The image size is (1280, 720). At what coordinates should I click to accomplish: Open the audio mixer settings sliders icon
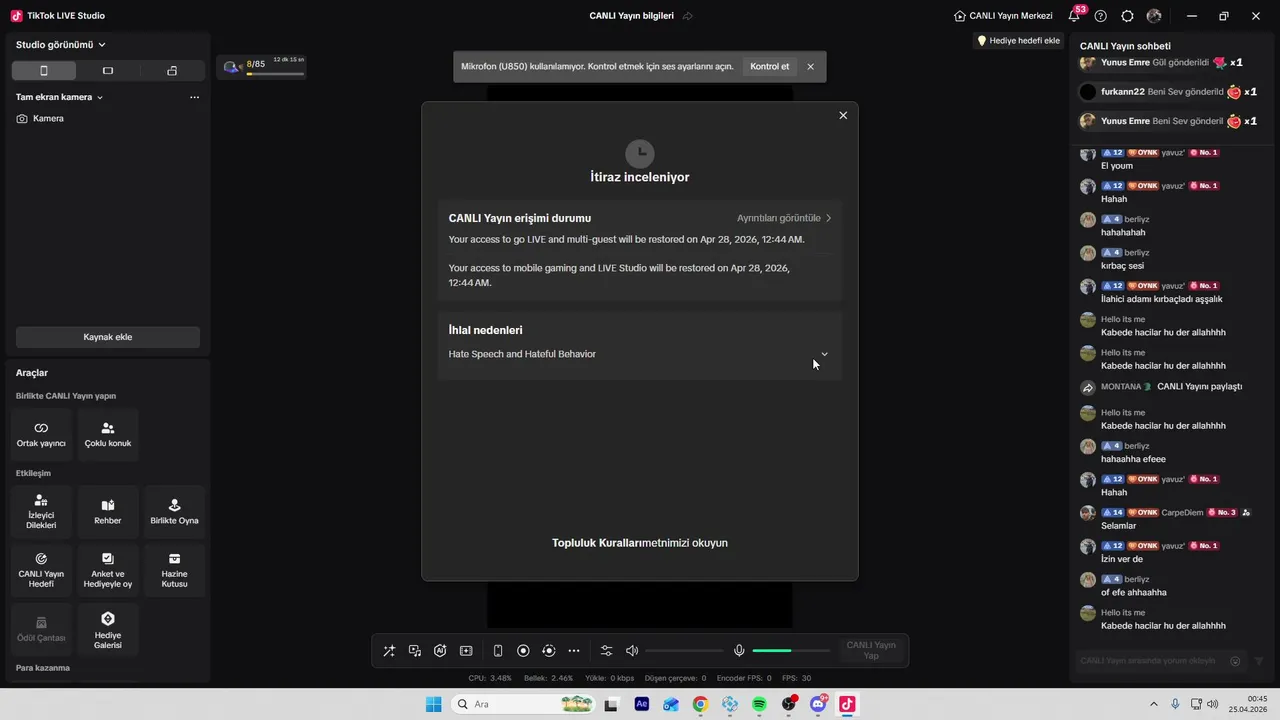606,651
